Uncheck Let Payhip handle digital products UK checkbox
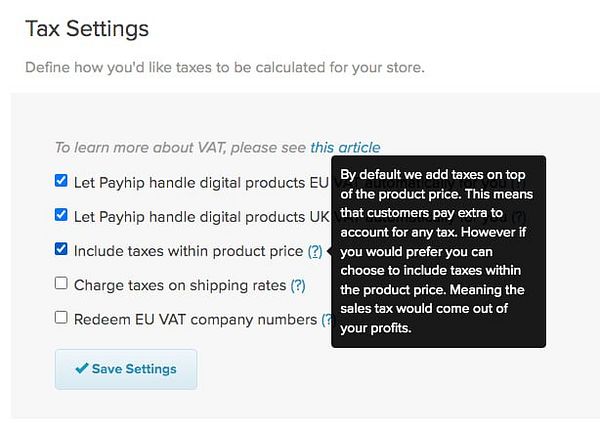Viewport: 600px width, 432px height. point(62,215)
